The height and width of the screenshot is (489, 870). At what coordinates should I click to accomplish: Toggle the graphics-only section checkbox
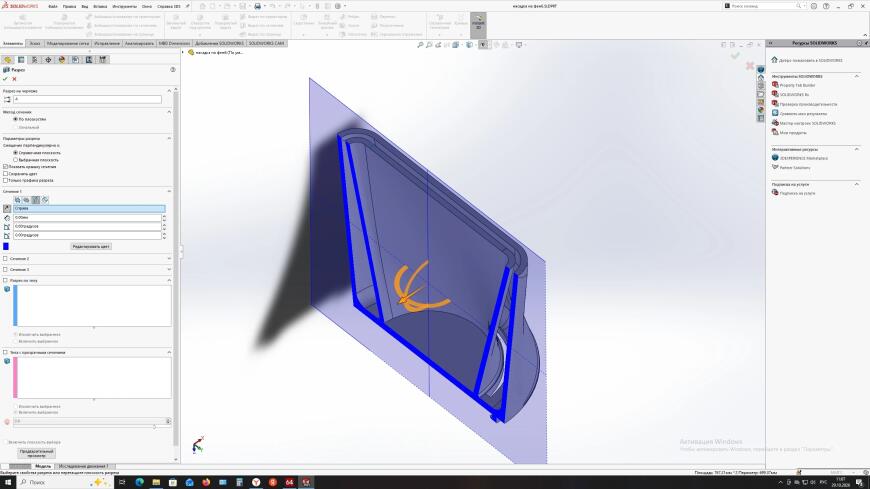[6, 180]
